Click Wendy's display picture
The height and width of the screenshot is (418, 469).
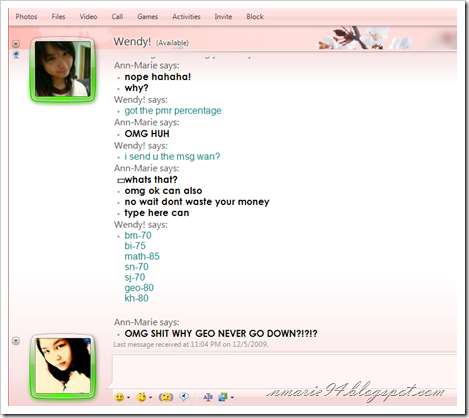(63, 69)
